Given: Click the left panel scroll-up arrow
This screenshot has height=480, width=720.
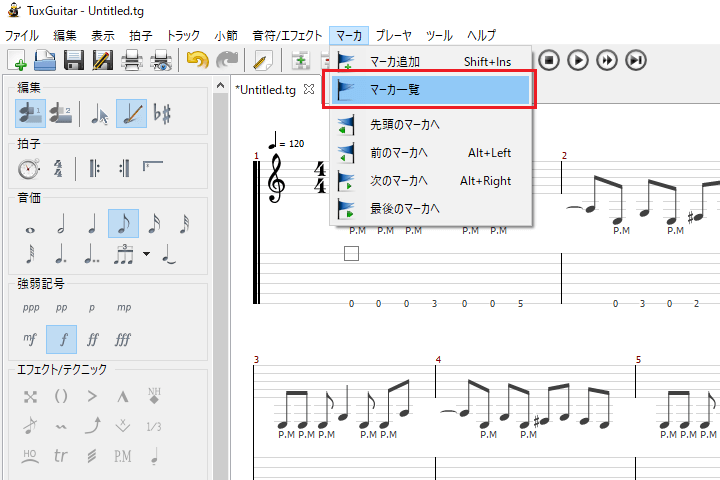Looking at the screenshot, I should [x=221, y=82].
